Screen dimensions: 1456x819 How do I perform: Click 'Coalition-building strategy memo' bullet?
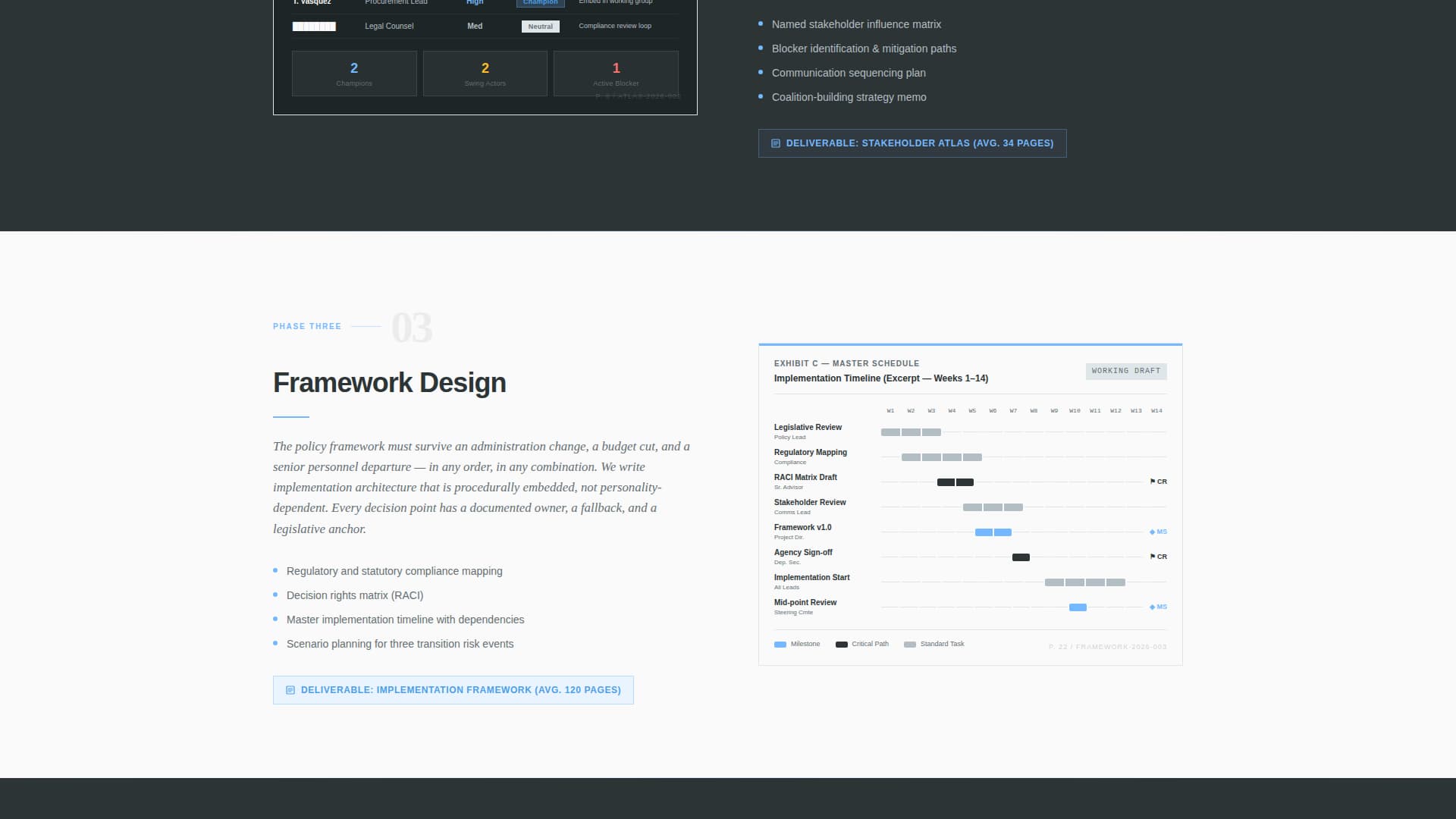(x=849, y=97)
